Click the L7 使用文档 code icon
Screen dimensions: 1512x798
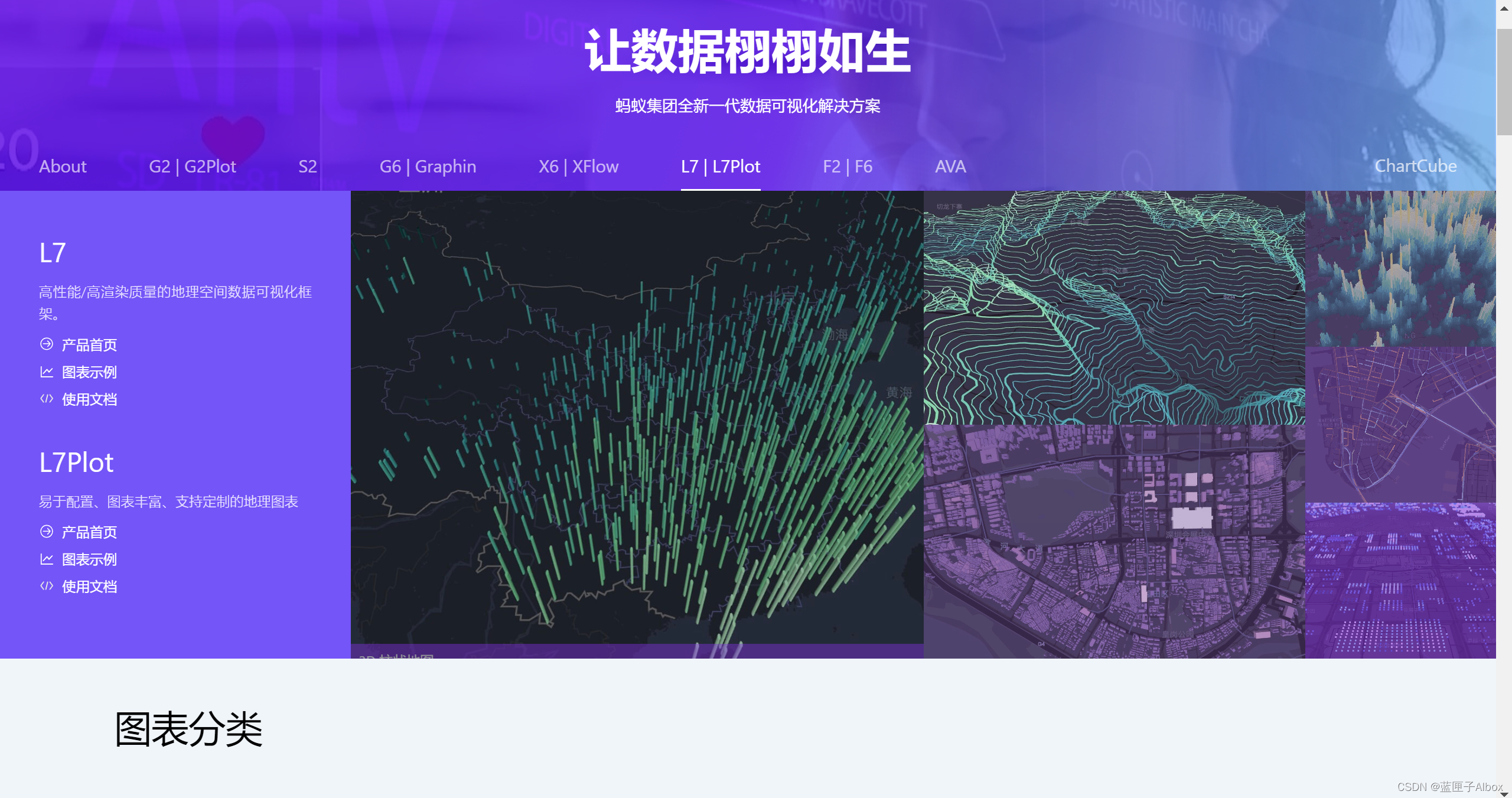(47, 399)
